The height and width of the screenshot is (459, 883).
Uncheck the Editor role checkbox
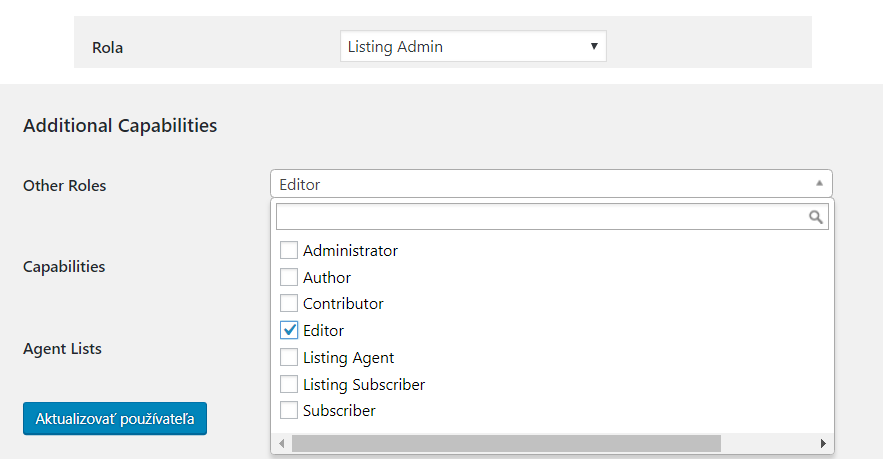coord(289,330)
